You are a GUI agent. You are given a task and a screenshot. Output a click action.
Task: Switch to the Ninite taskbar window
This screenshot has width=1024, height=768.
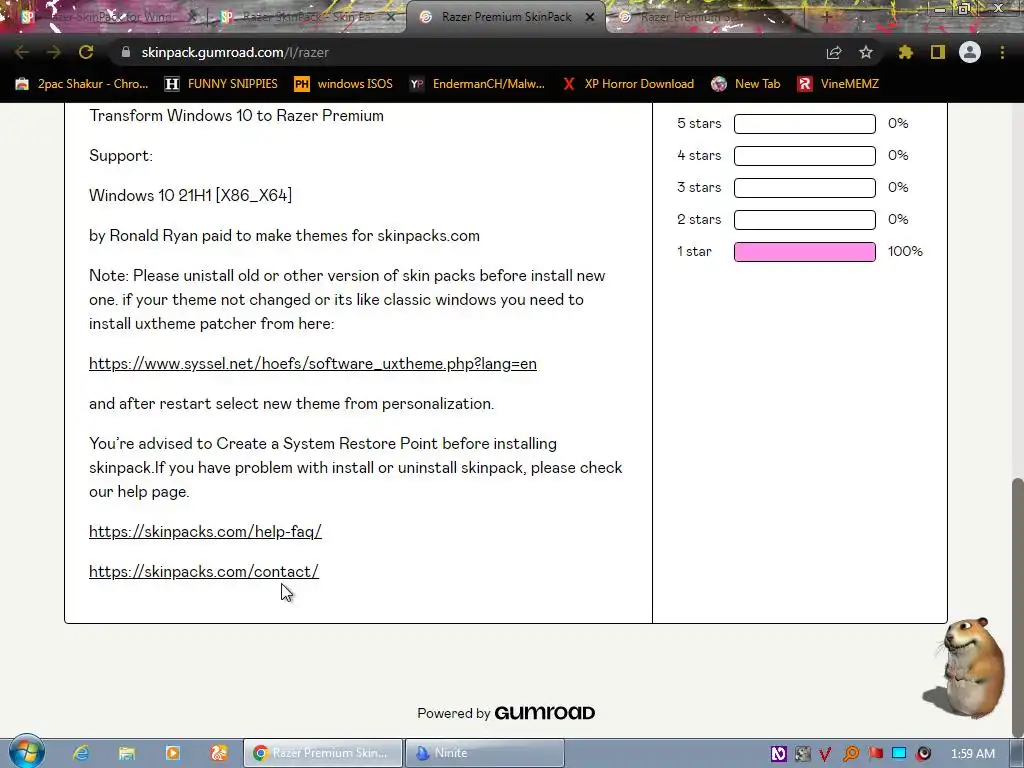485,753
